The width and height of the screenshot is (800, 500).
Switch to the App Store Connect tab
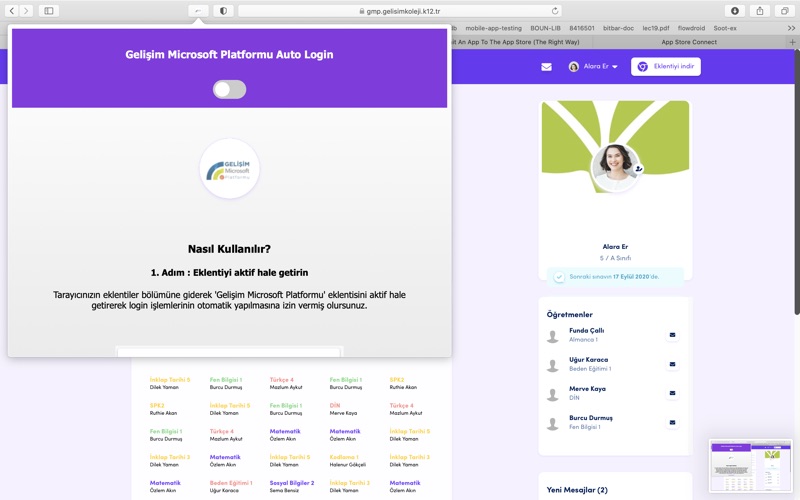689,42
